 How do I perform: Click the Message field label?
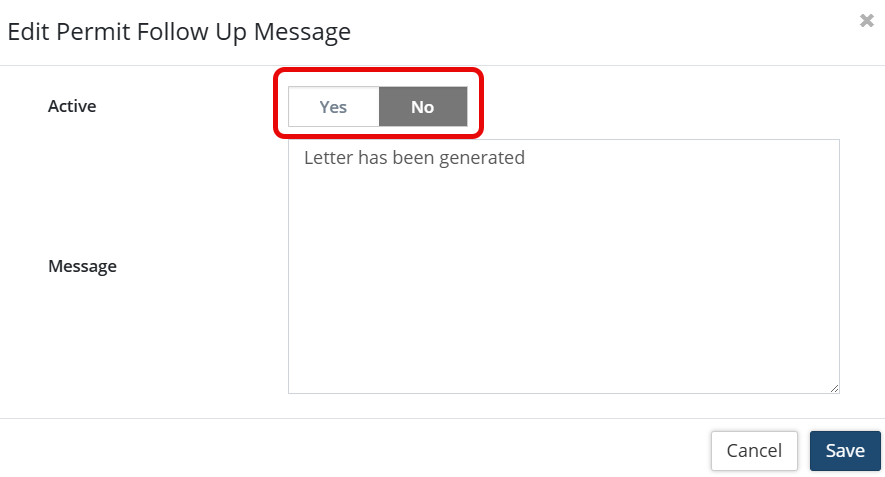[x=82, y=266]
